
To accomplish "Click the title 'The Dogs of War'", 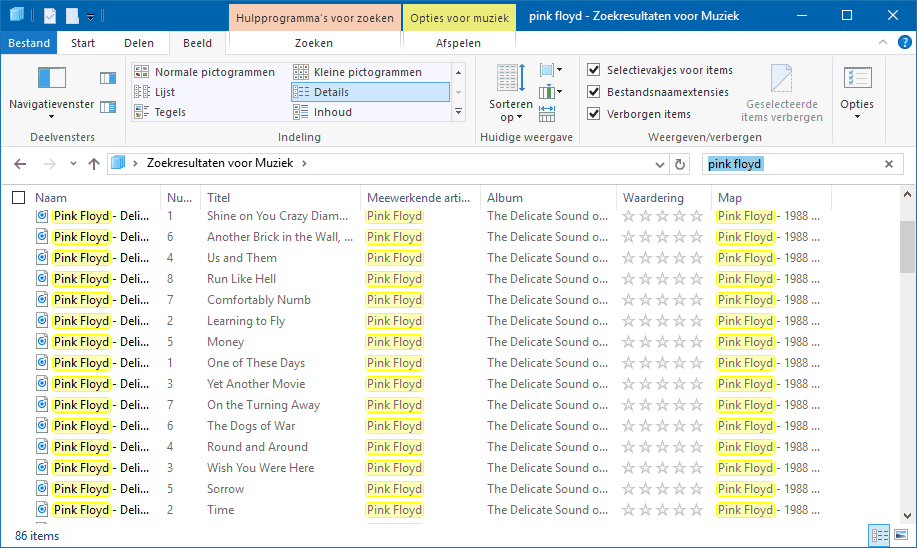I will (251, 426).
